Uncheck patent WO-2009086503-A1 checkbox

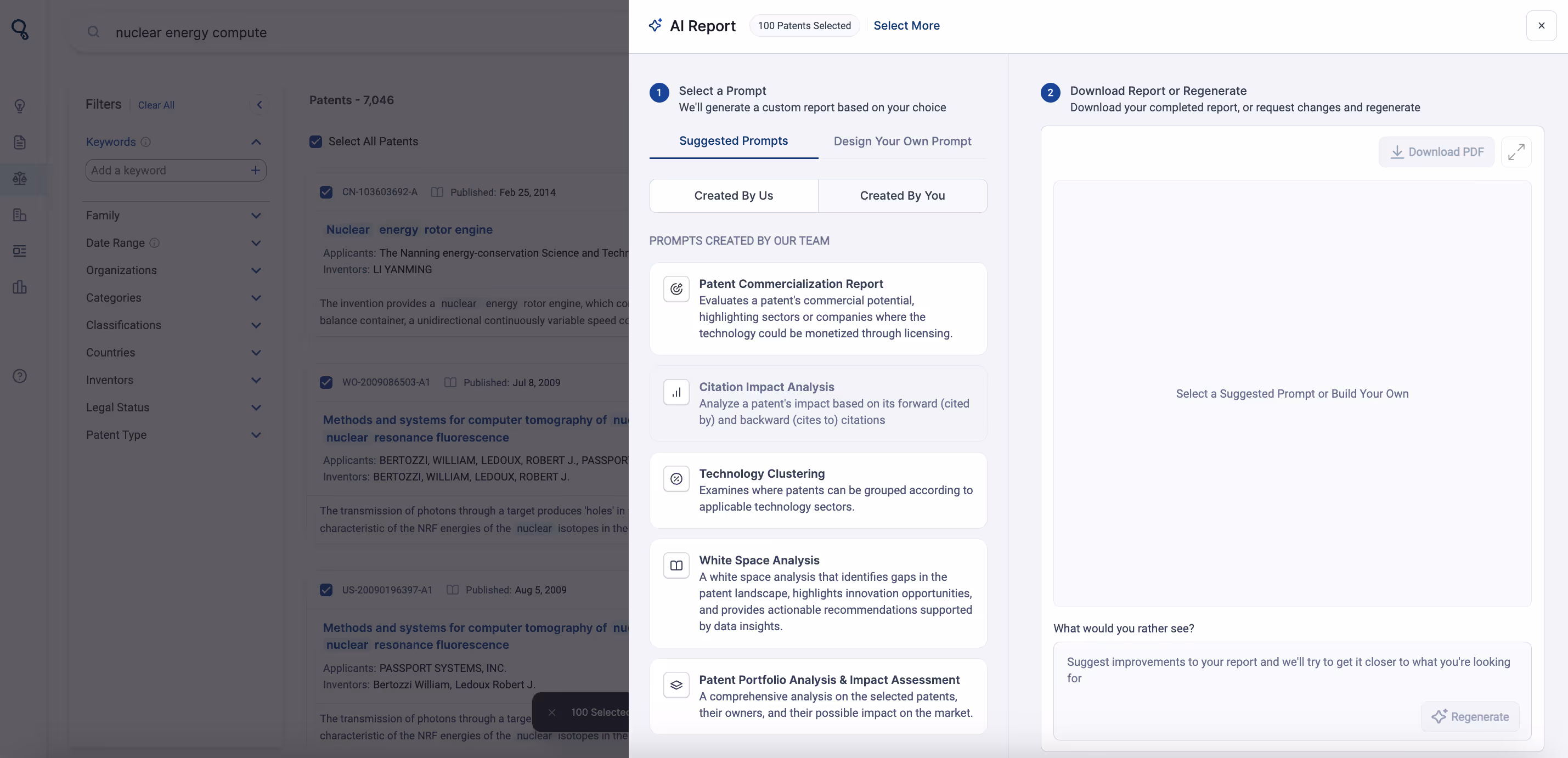[x=326, y=383]
